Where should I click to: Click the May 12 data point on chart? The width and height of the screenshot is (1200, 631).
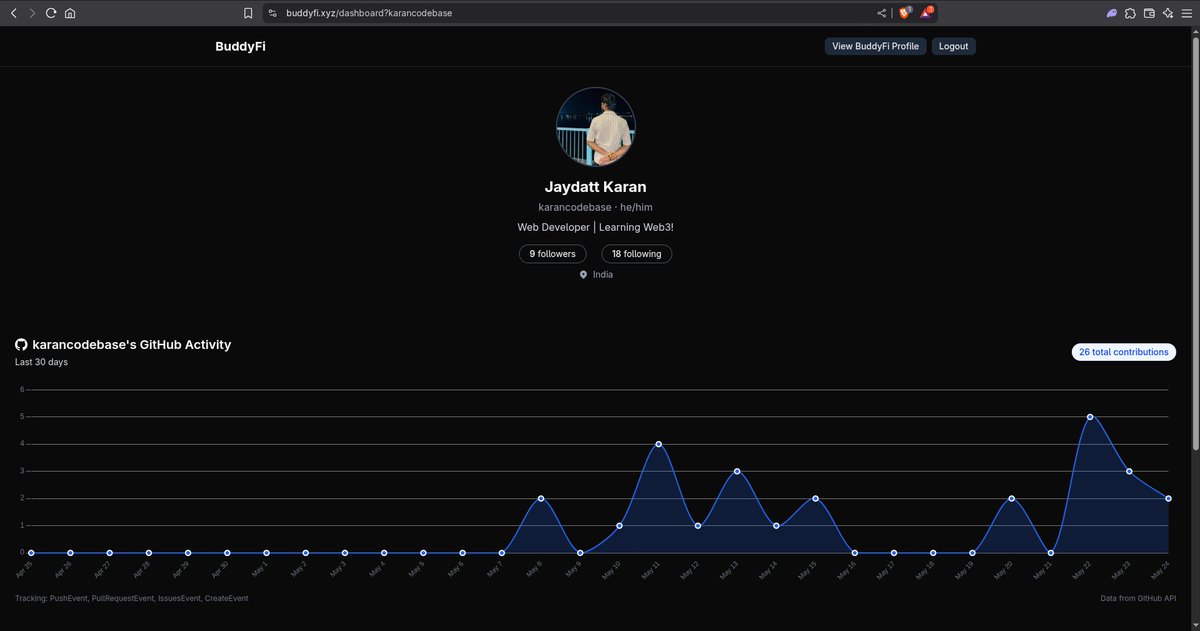tap(698, 525)
